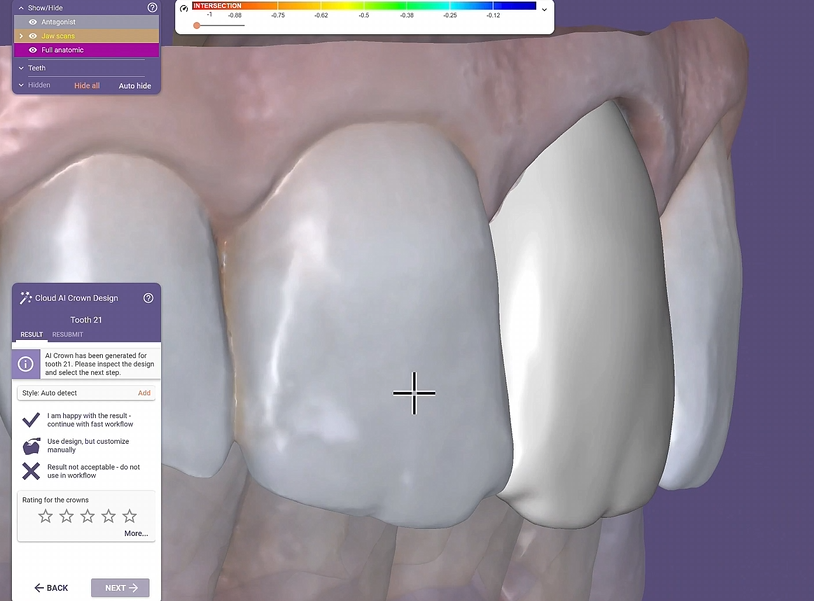Open help for Show/Hide panel
814x601 pixels.
pyautogui.click(x=152, y=7)
